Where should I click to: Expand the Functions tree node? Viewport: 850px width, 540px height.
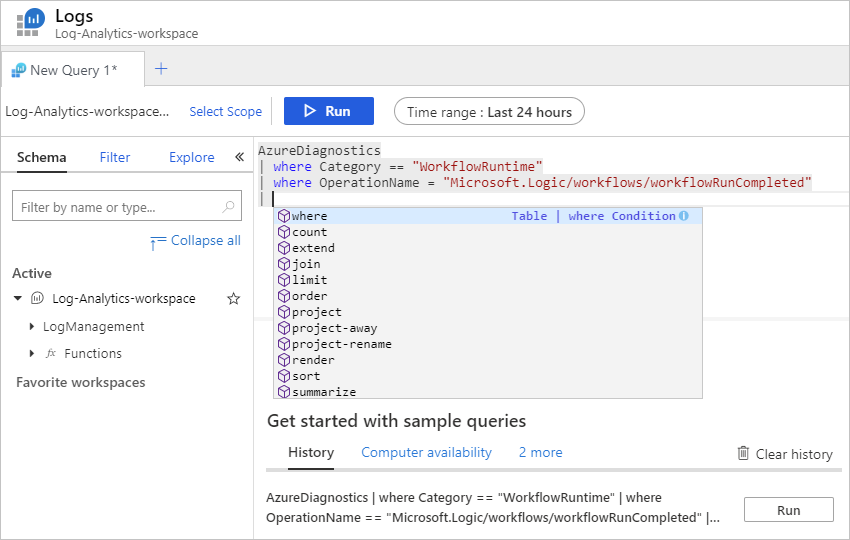tap(32, 354)
